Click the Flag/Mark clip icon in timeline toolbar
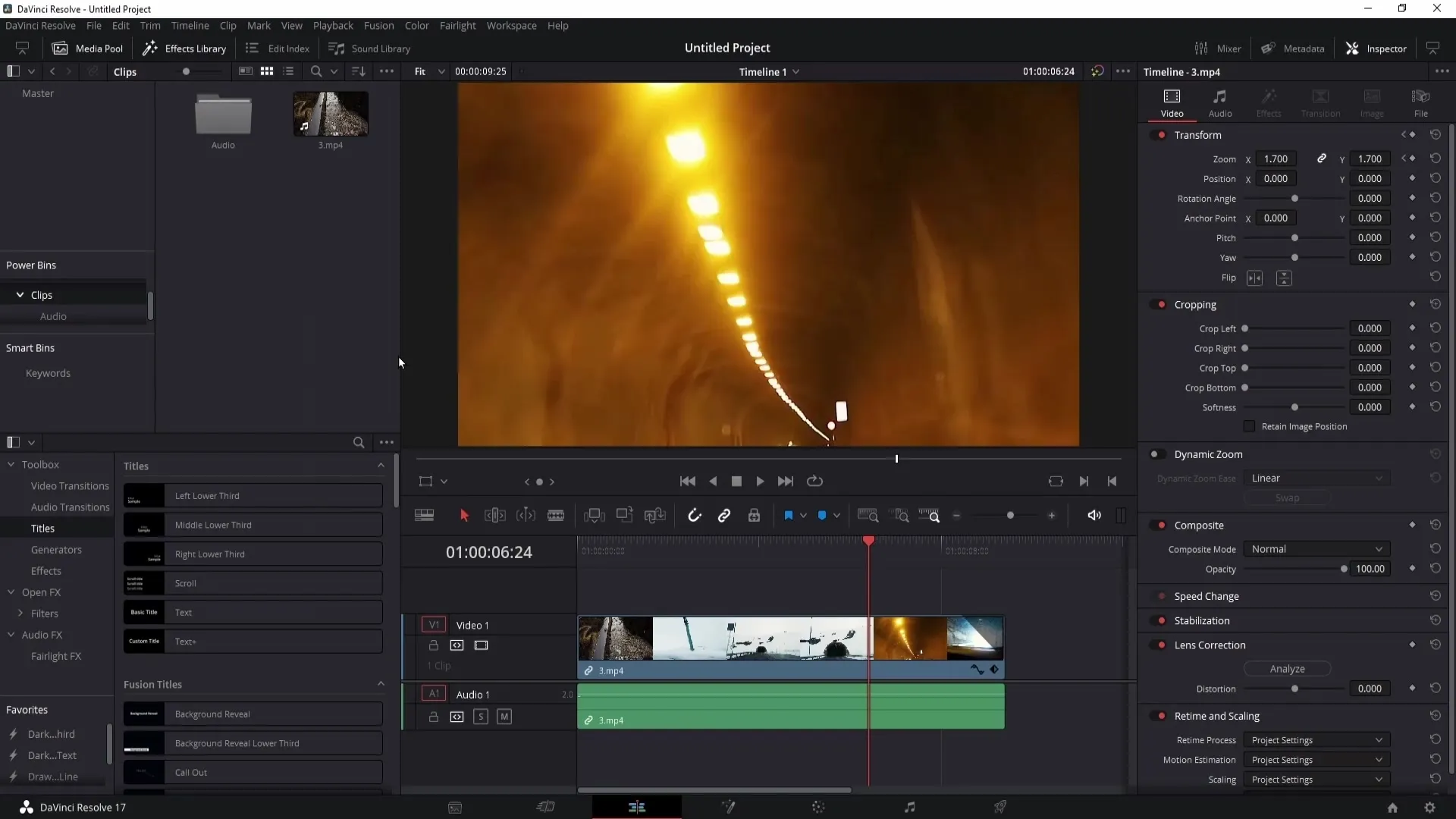This screenshot has height=819, width=1456. click(x=789, y=516)
